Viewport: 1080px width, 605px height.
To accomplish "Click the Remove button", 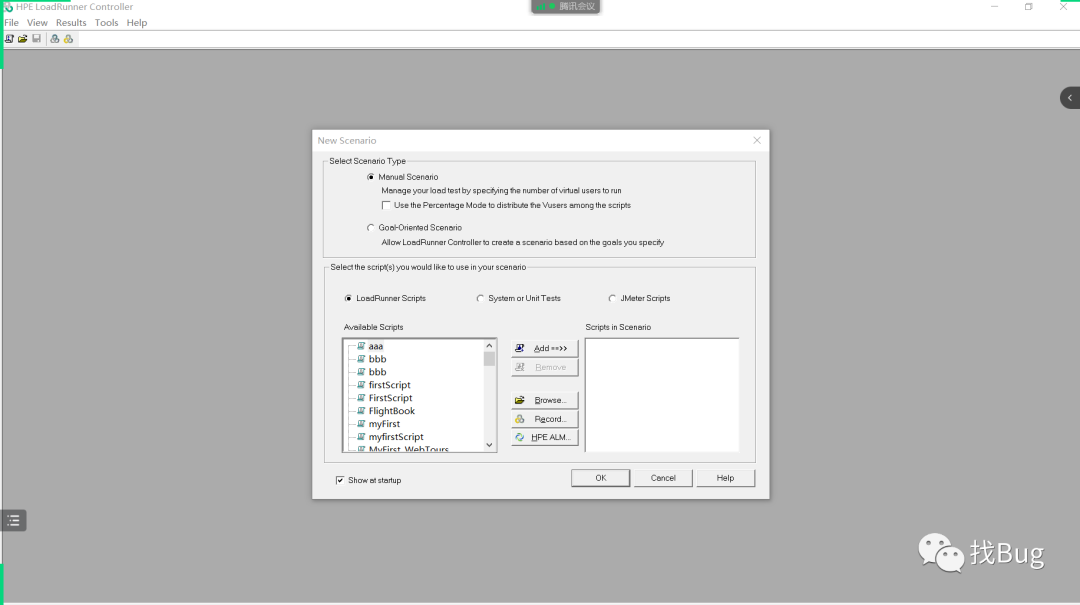I will click(544, 367).
